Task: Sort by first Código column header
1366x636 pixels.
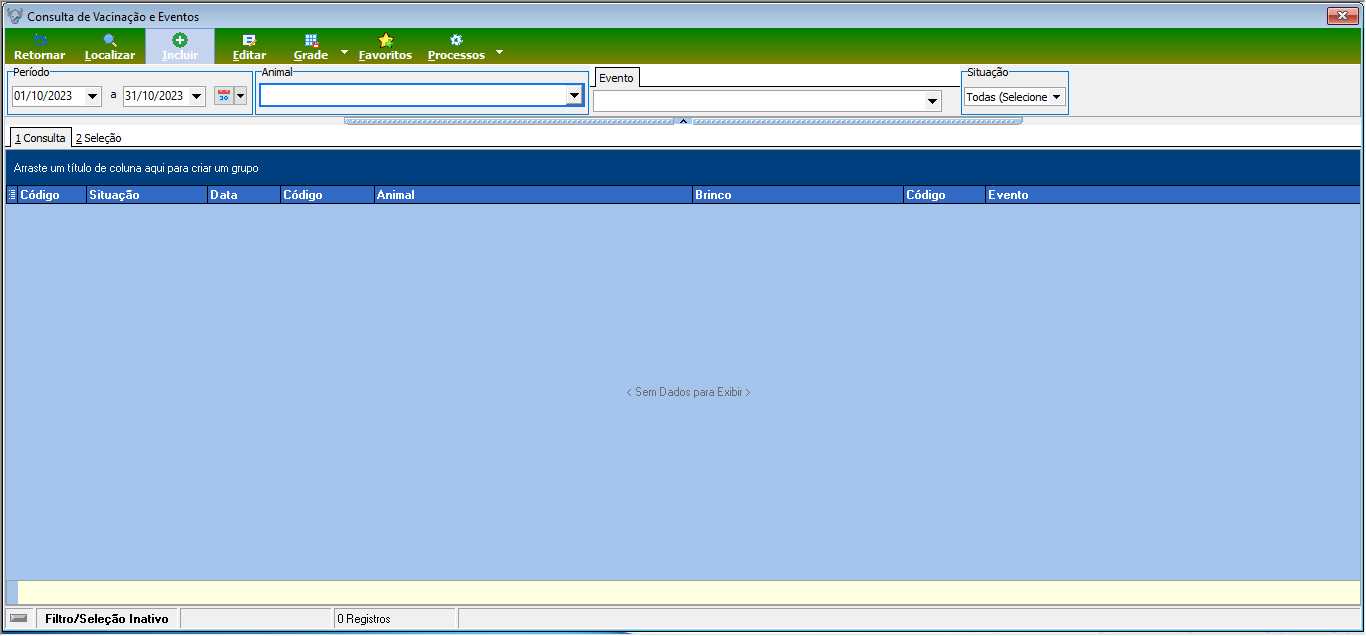Action: click(x=52, y=195)
